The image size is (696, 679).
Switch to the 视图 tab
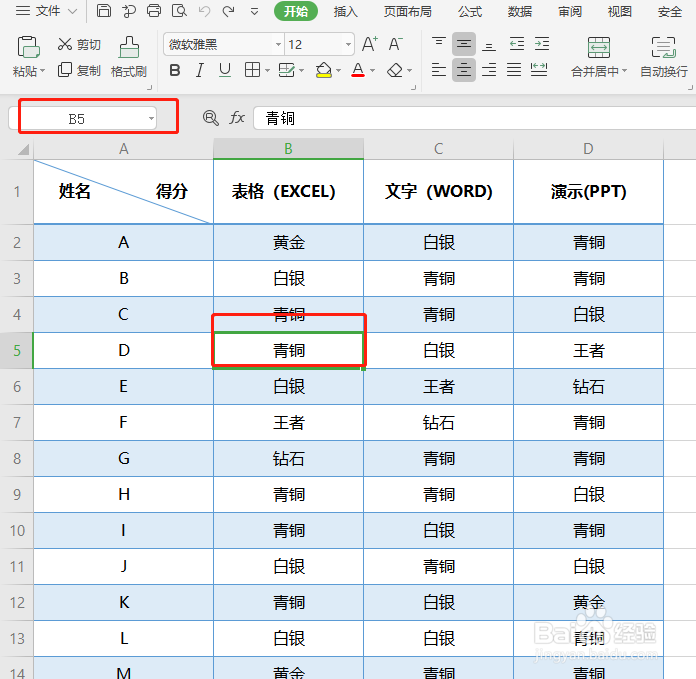coord(619,11)
